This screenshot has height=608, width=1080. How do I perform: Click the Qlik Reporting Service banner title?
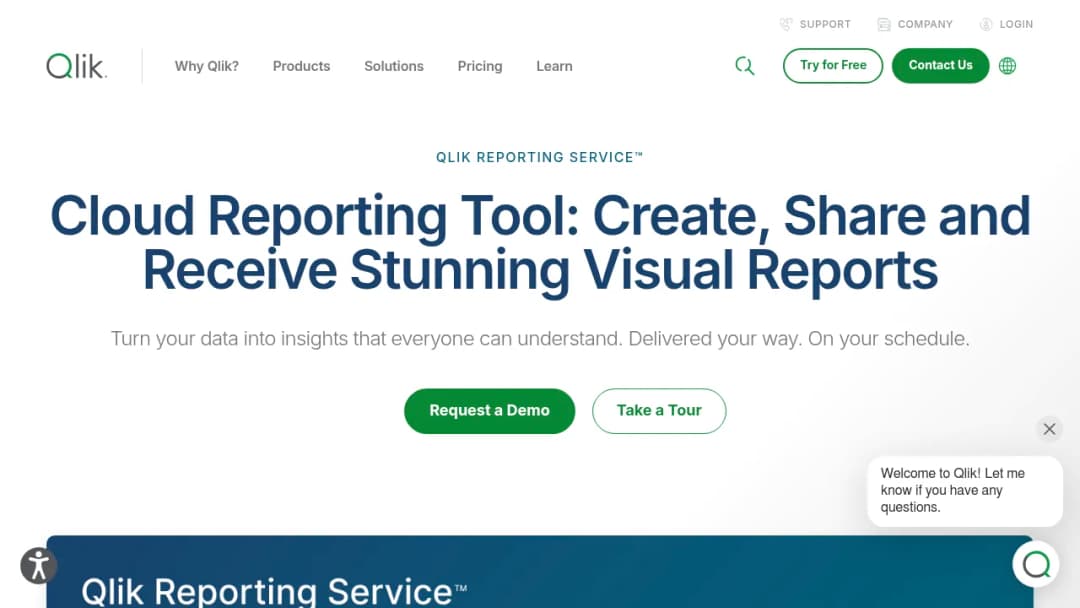[274, 591]
